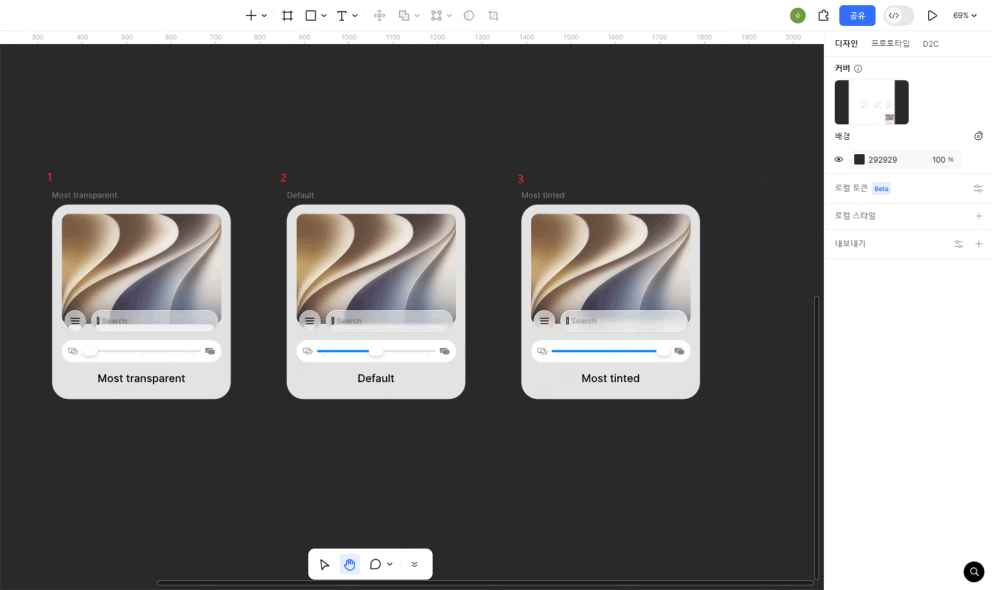Click the crop tool icon in toolbar
993x590 pixels.
click(x=493, y=15)
